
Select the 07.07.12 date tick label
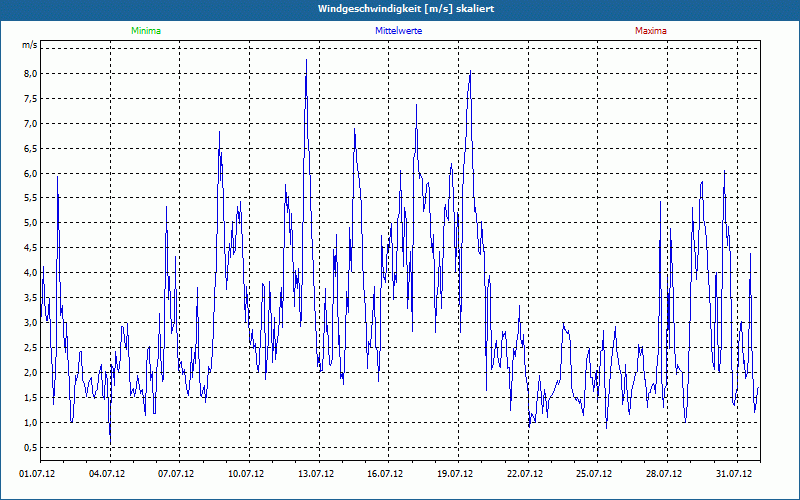coord(177,474)
